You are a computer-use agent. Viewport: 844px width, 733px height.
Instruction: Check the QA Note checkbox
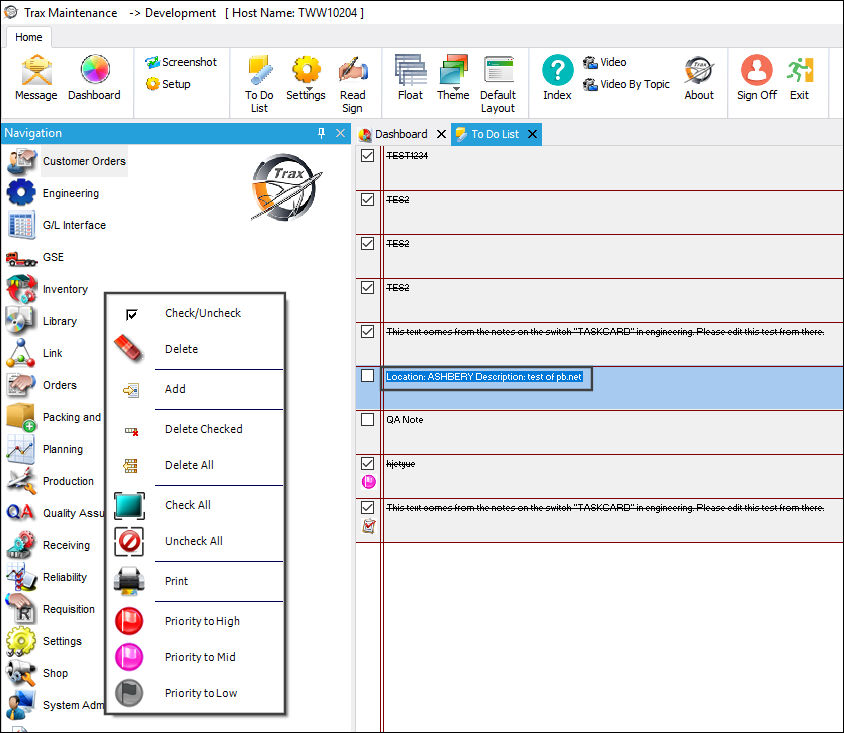click(x=368, y=419)
